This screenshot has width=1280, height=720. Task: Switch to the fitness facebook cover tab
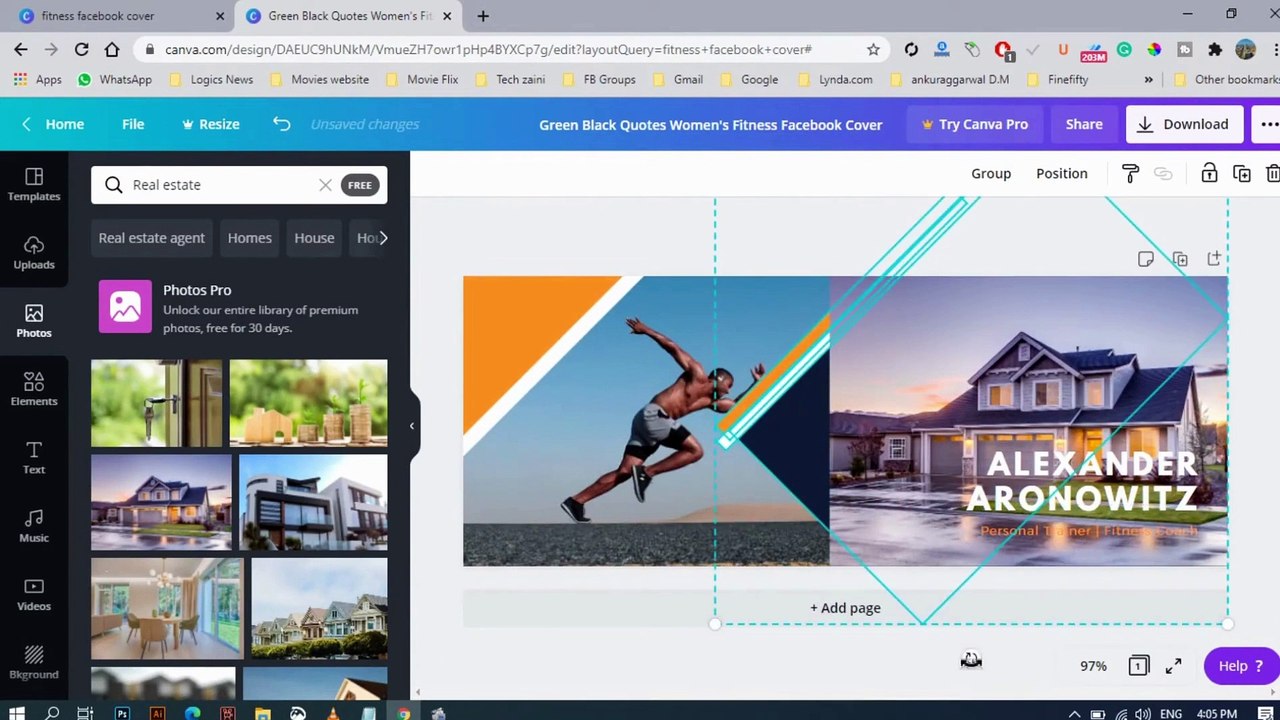click(x=98, y=16)
